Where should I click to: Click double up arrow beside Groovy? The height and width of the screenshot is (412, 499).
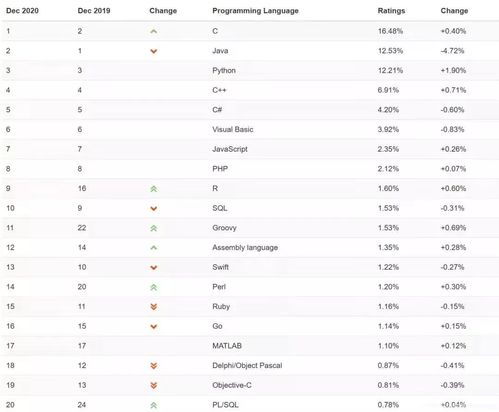pyautogui.click(x=154, y=228)
